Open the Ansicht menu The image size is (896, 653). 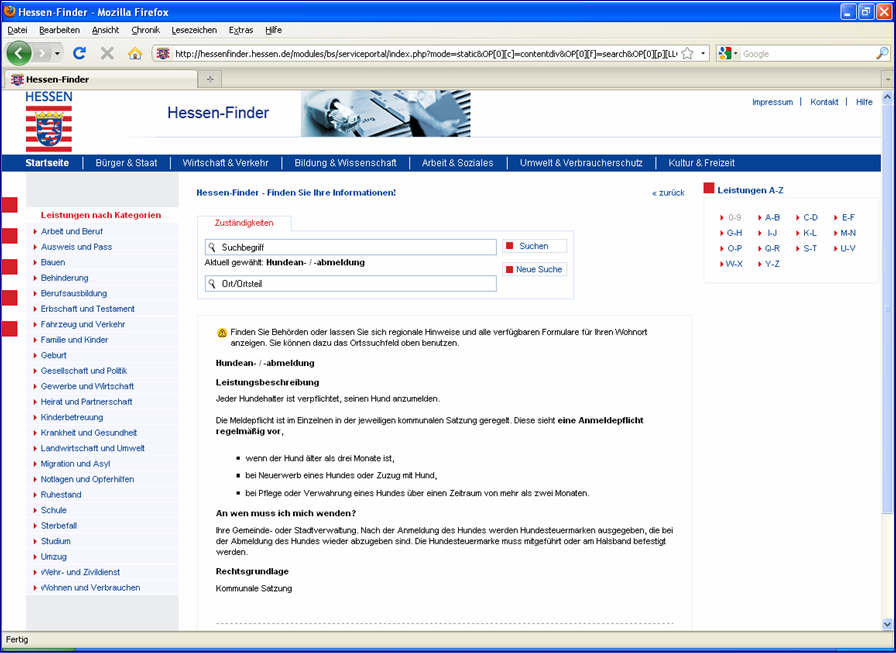(x=105, y=30)
